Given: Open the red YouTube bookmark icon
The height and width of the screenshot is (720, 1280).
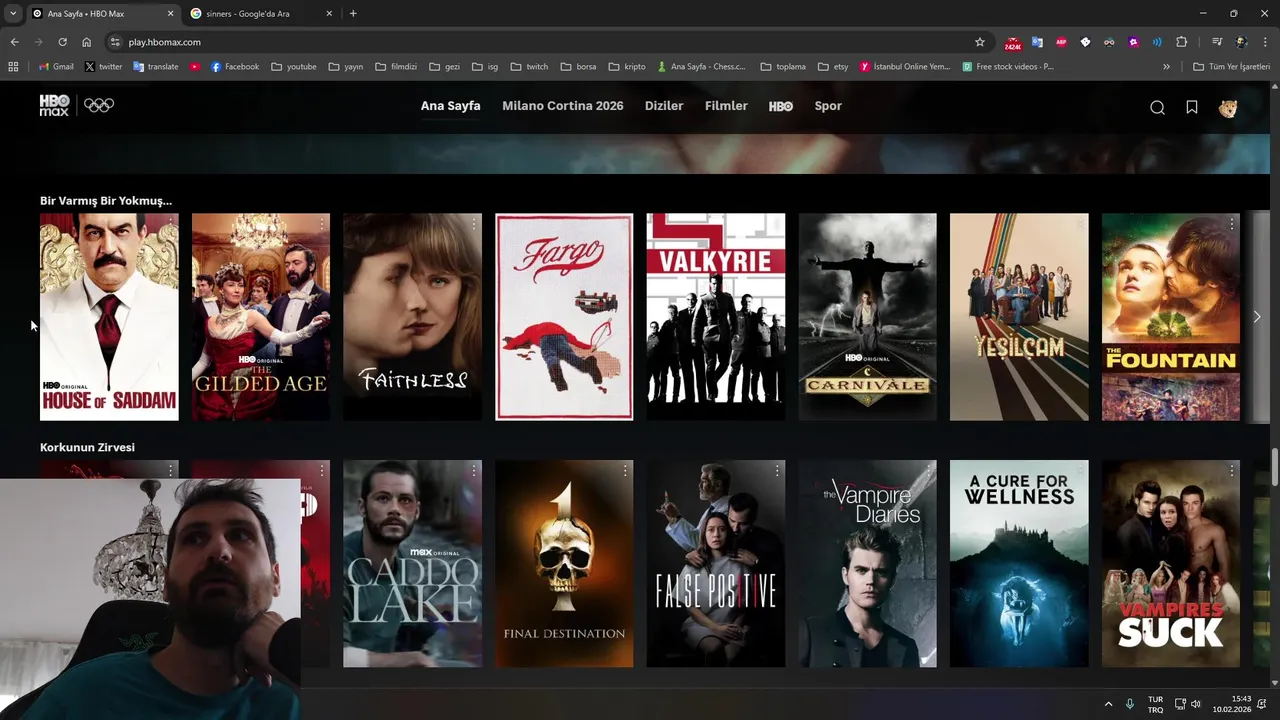Looking at the screenshot, I should pyautogui.click(x=195, y=67).
